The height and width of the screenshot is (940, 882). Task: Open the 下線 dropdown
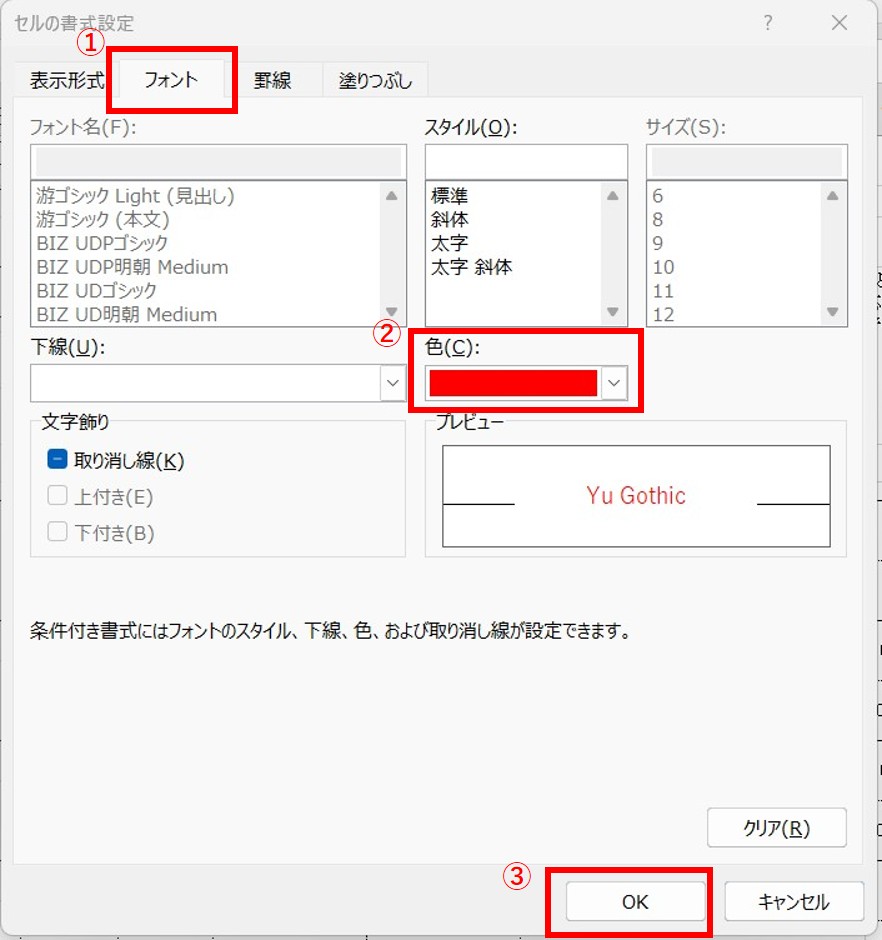[x=393, y=382]
